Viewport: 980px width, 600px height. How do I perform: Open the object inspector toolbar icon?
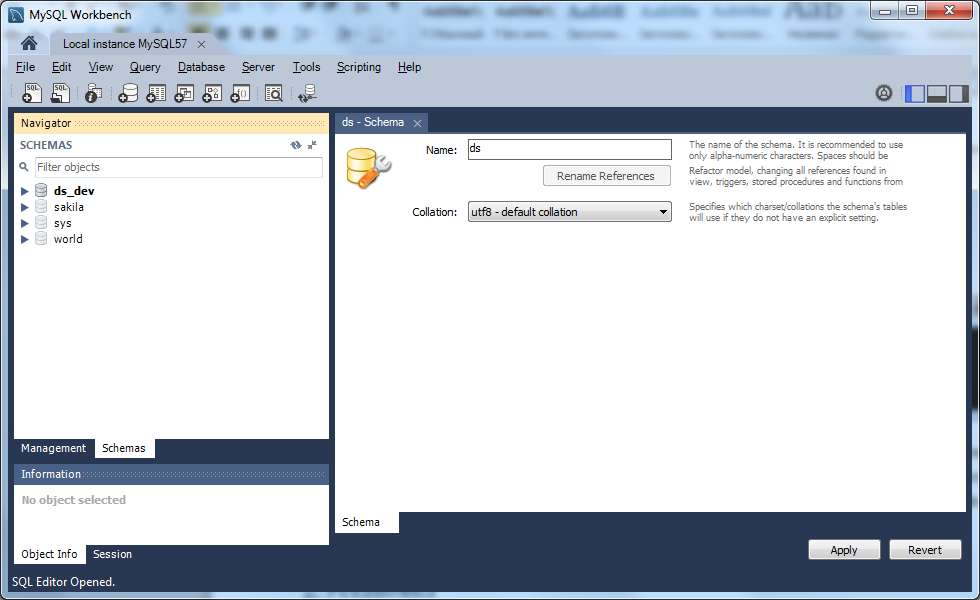click(x=94, y=93)
